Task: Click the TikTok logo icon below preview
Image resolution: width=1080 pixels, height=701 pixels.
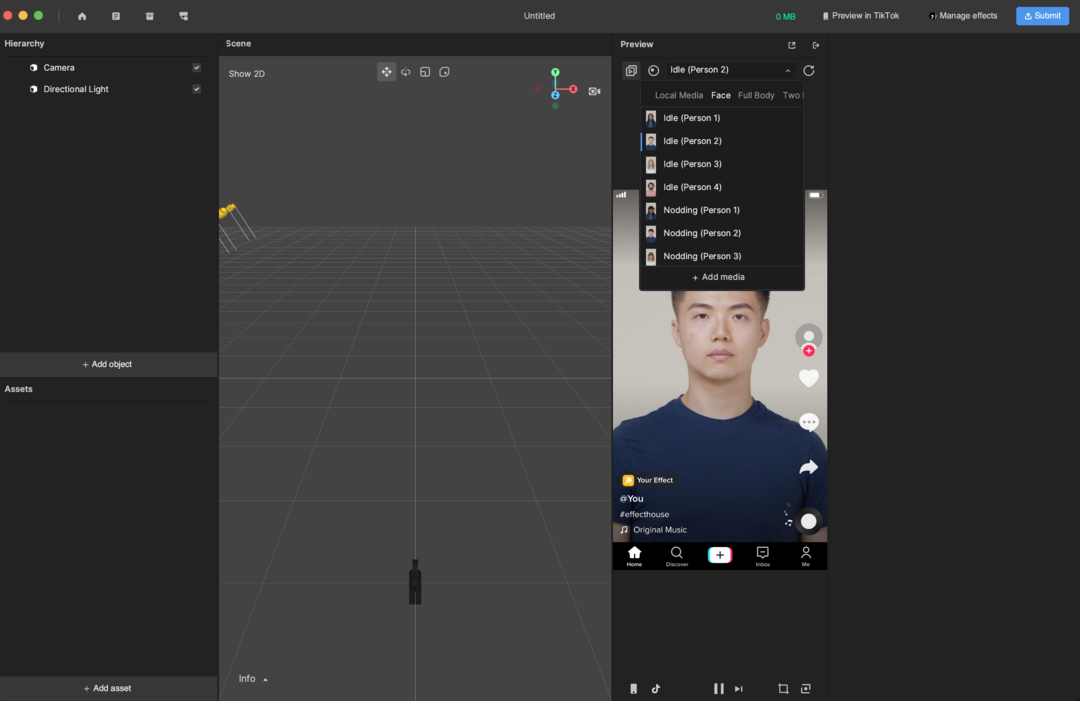Action: tap(656, 689)
